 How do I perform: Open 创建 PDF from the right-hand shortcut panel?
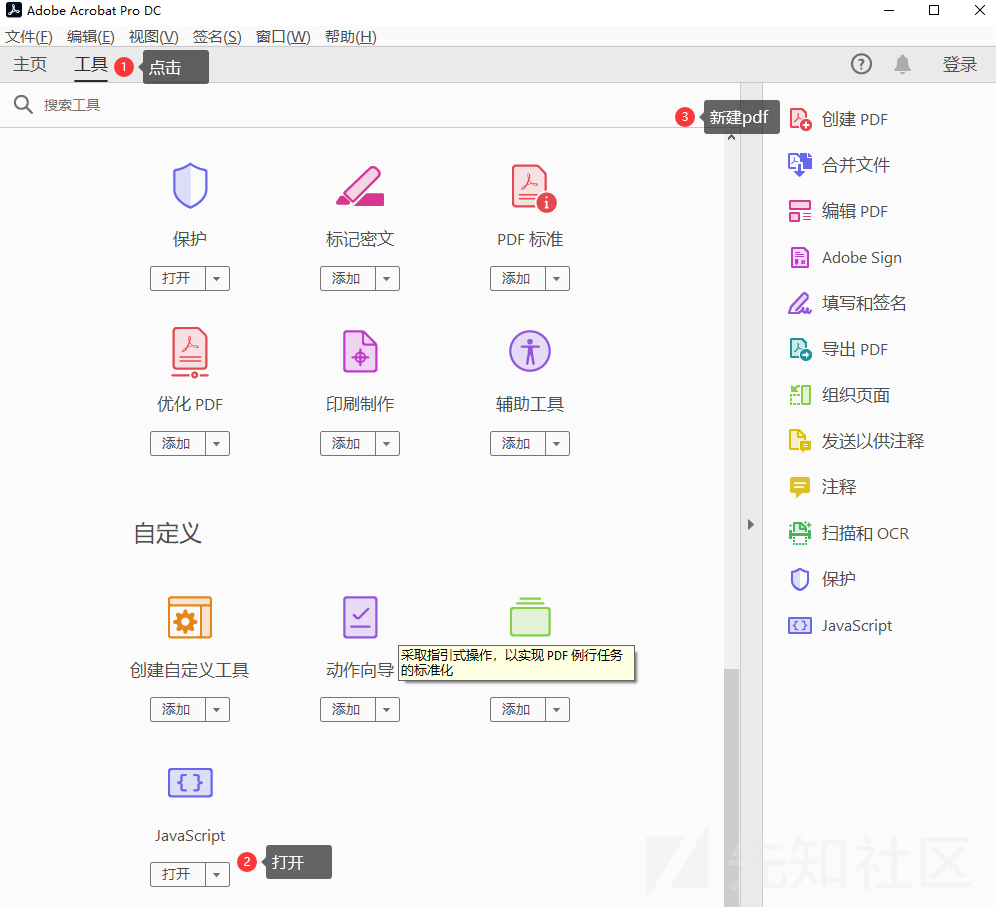(x=838, y=119)
